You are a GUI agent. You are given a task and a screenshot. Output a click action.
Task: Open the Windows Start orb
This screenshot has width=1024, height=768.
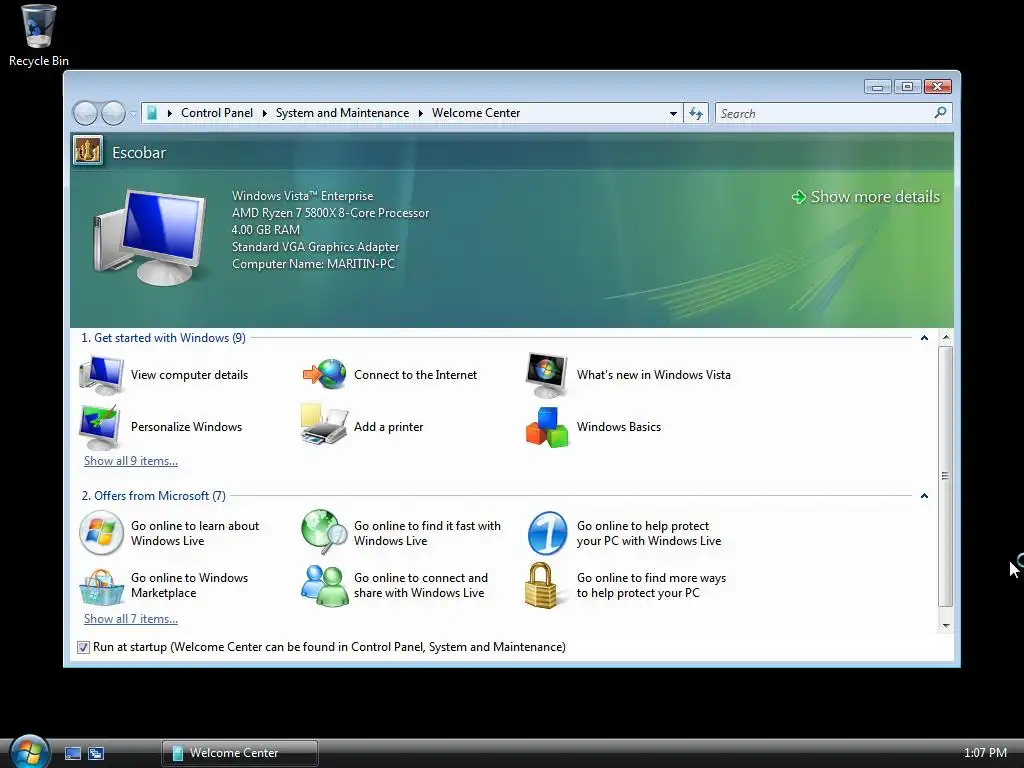29,751
